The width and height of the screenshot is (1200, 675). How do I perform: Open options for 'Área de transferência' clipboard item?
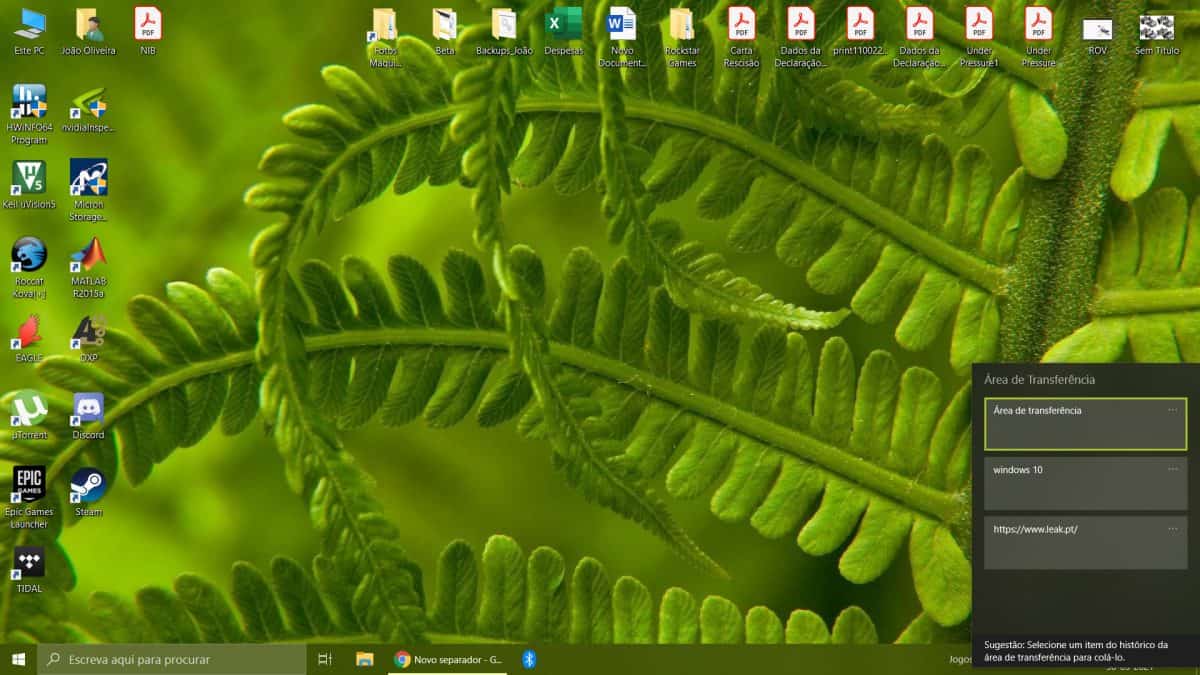[x=1172, y=410]
